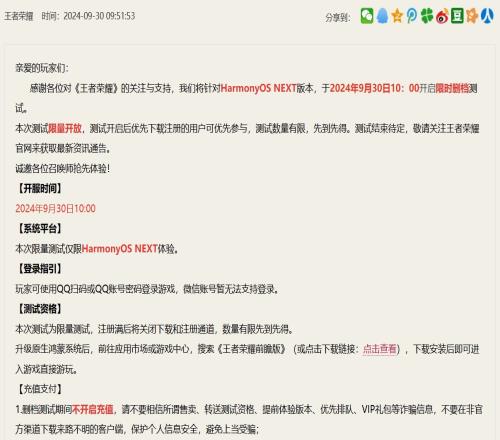Image resolution: width=500 pixels, height=440 pixels.
Task: Click the 【系统平台】 section heading
Action: 39,229
